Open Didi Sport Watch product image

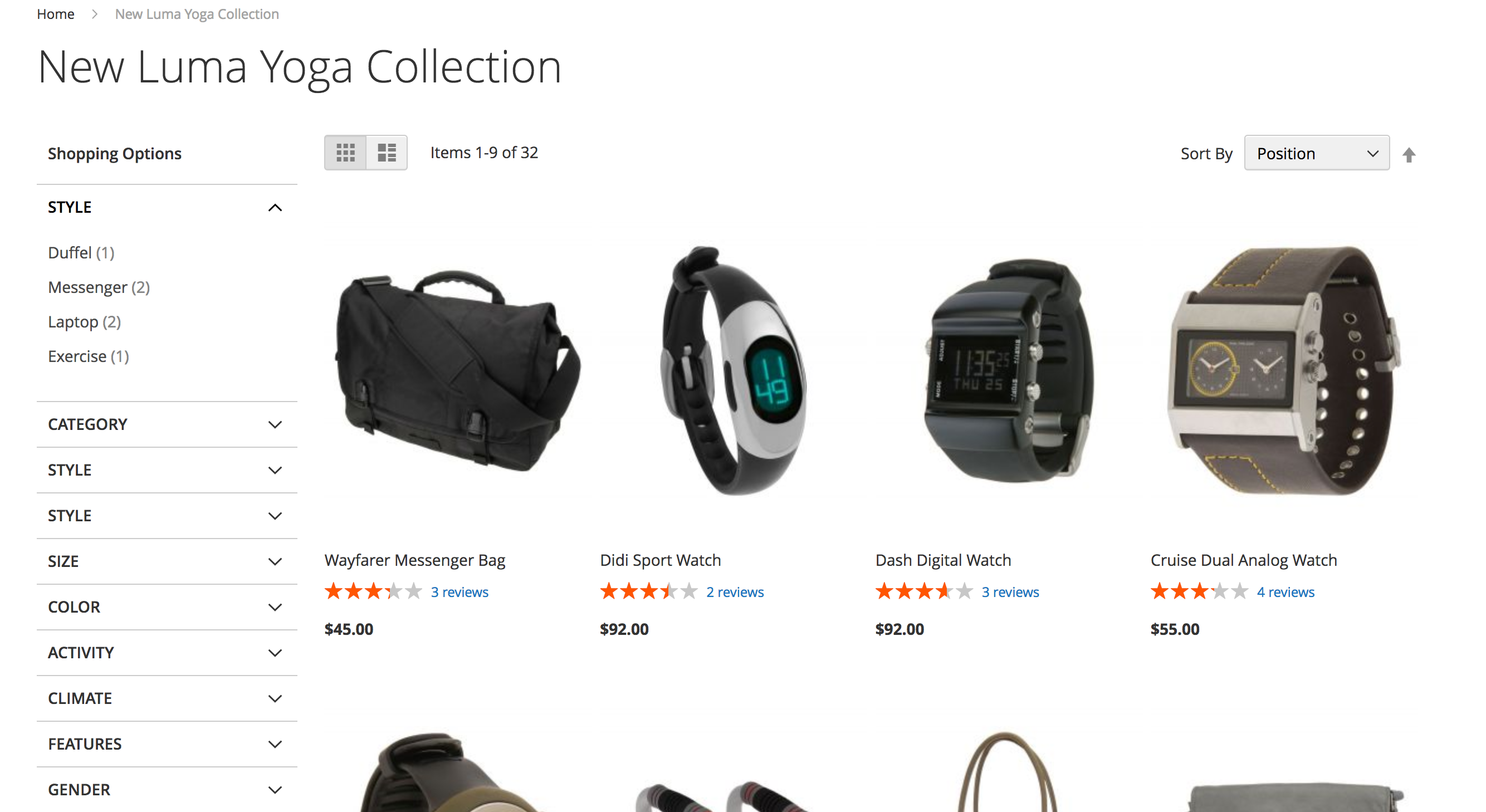[732, 370]
